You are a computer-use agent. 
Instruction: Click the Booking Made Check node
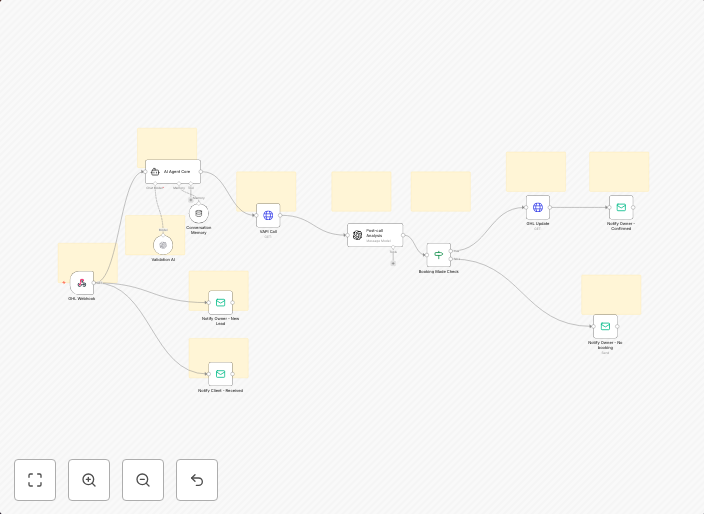point(438,255)
